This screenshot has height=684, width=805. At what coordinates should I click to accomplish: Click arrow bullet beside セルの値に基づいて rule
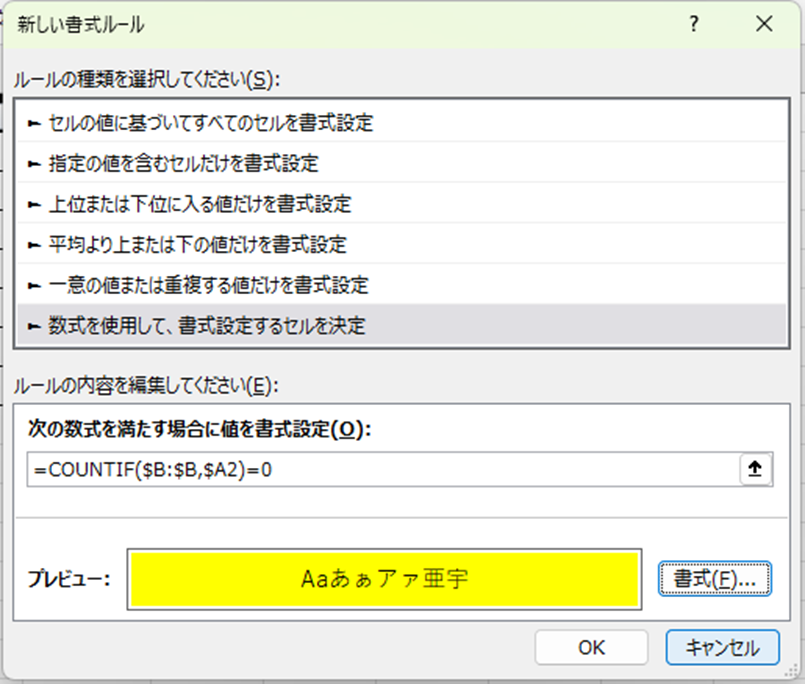point(35,124)
